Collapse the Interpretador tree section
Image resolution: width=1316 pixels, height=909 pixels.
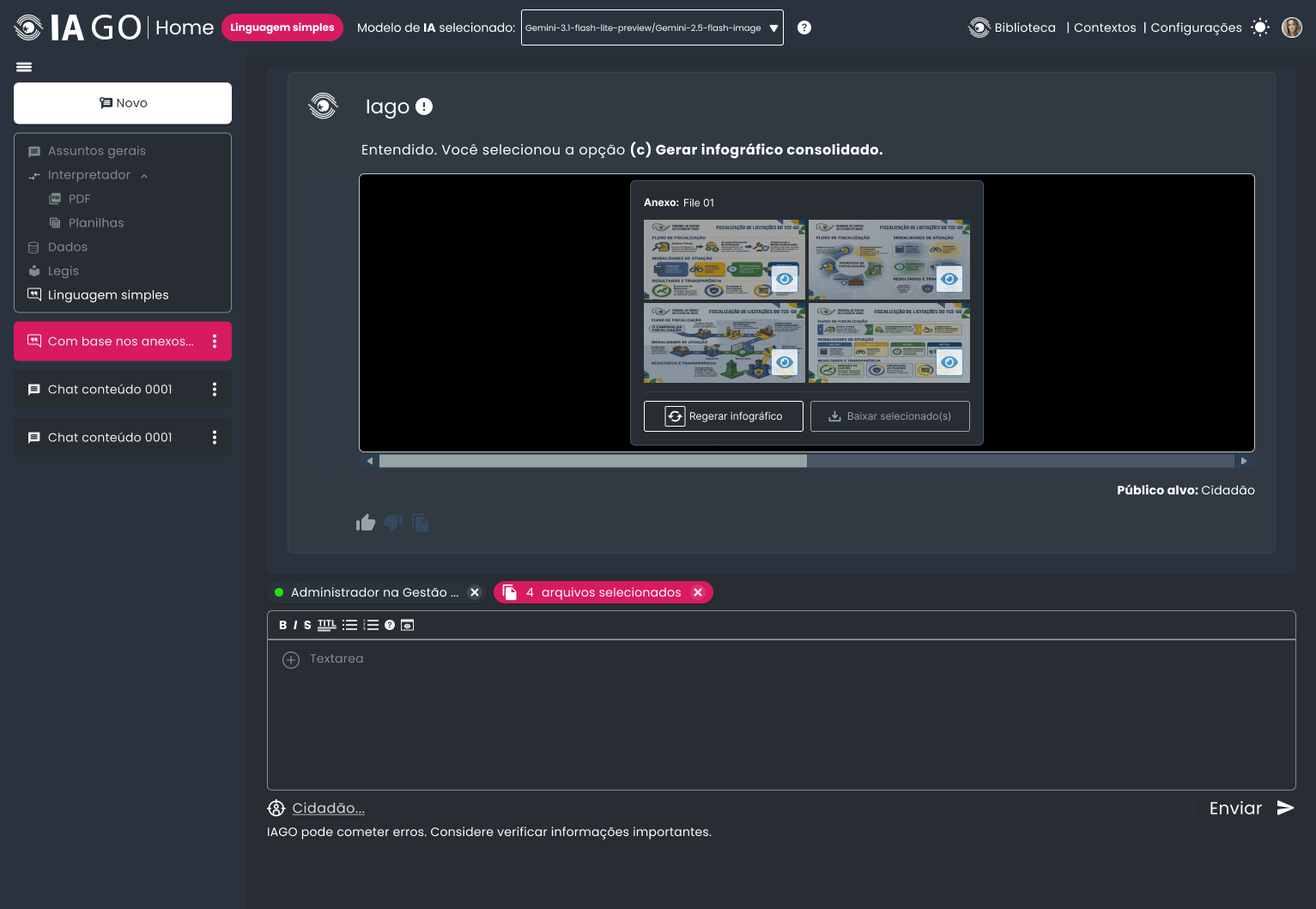tap(144, 175)
